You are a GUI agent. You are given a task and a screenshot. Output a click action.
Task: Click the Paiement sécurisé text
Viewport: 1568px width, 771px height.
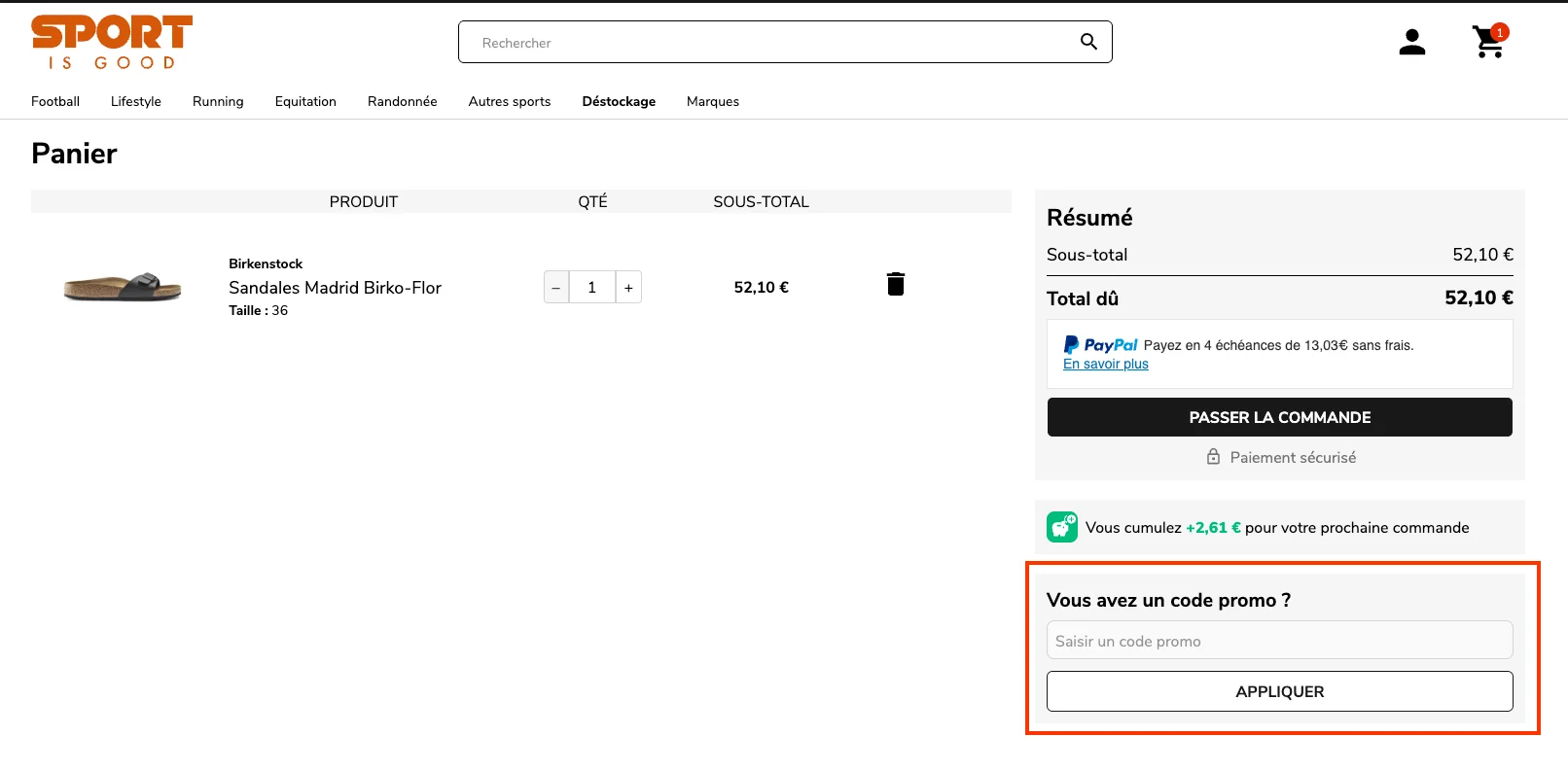click(1293, 457)
